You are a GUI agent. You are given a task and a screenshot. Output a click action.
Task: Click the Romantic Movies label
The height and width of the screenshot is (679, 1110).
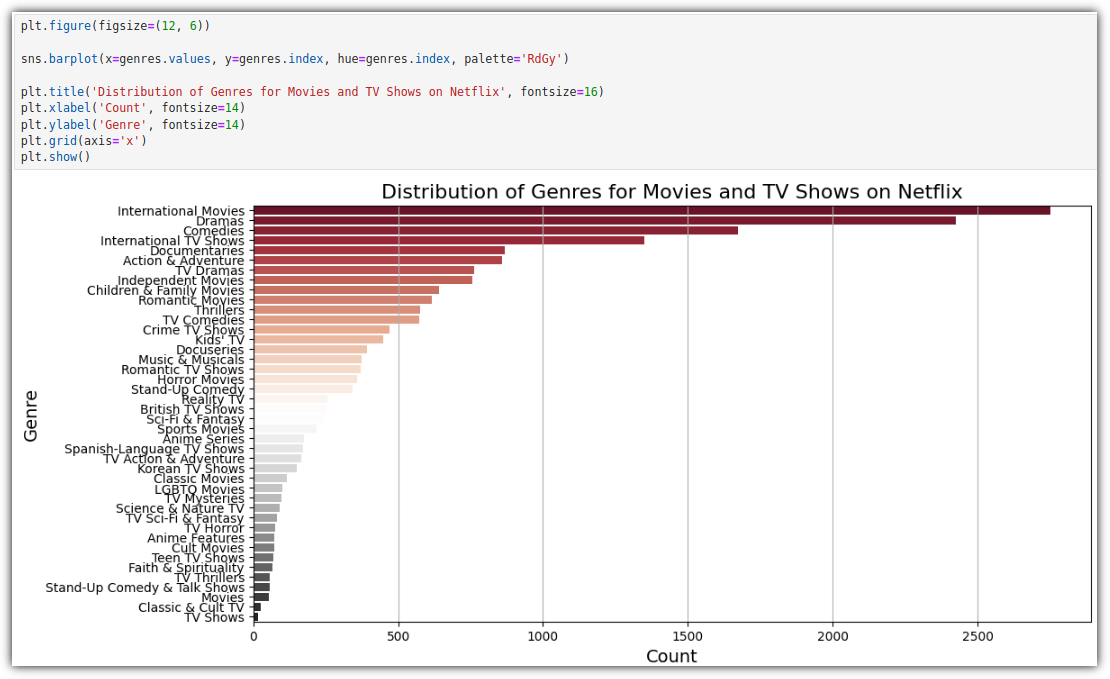tap(190, 300)
